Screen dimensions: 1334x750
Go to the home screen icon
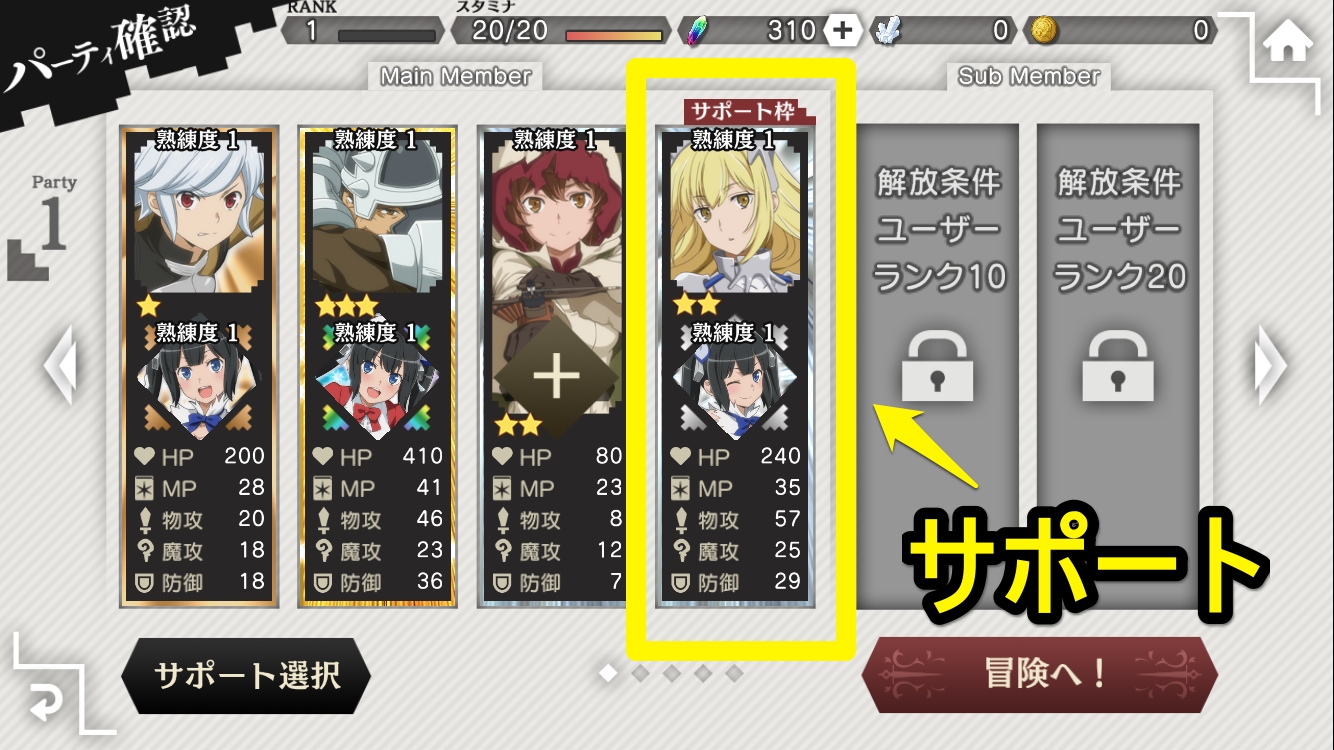pos(1287,43)
